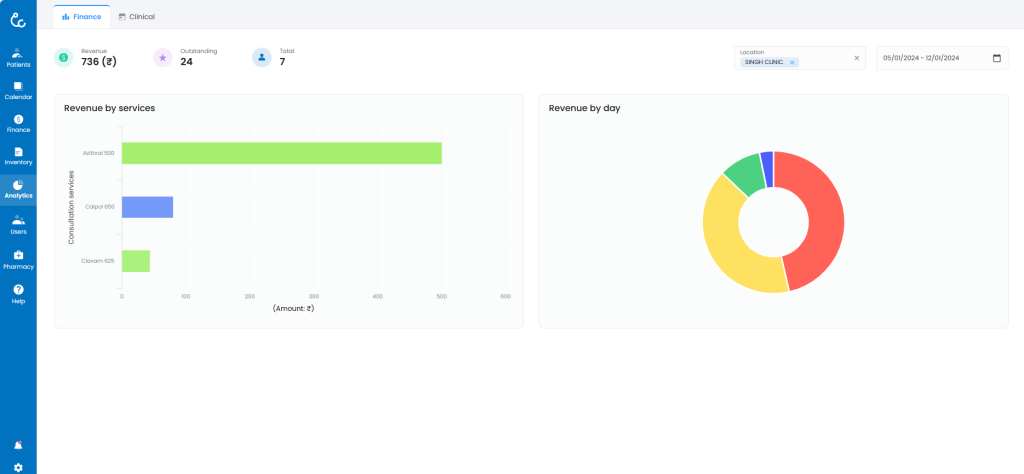Open the date picker calendar icon
Viewport: 1024px width, 474px height.
996,58
